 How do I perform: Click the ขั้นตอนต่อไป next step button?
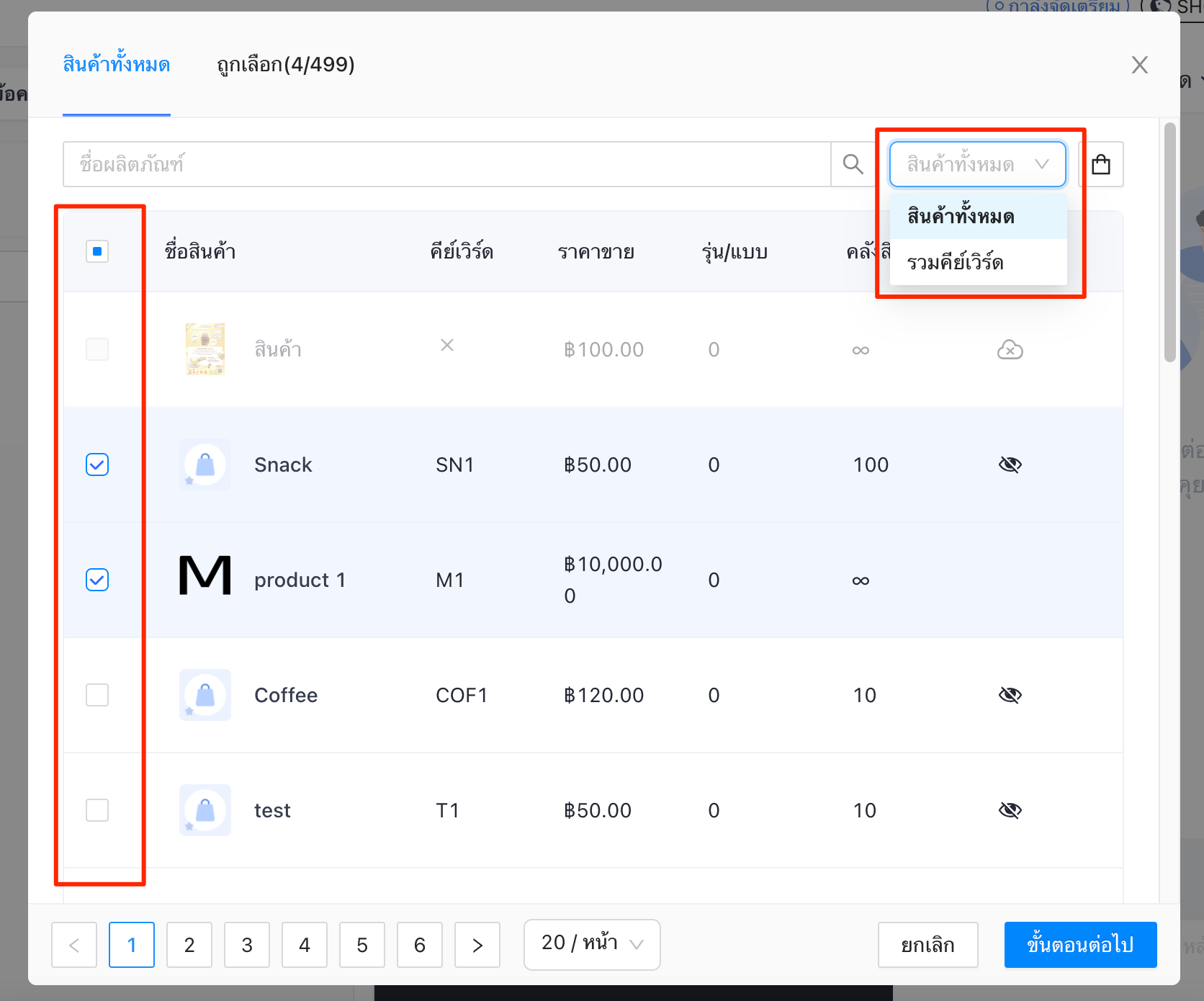tap(1080, 944)
